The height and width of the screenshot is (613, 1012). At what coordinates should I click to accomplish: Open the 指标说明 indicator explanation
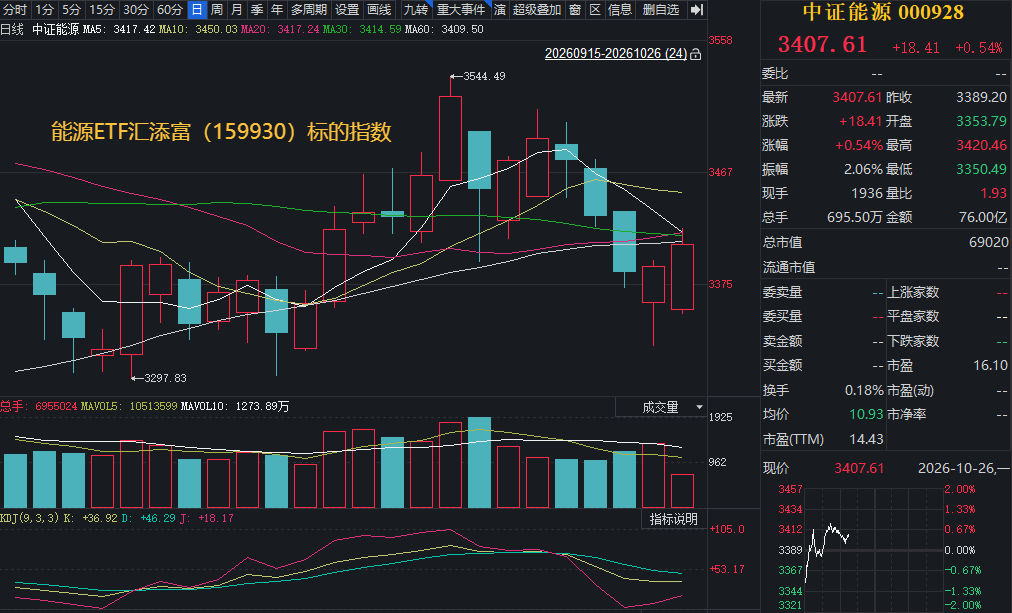tap(673, 519)
